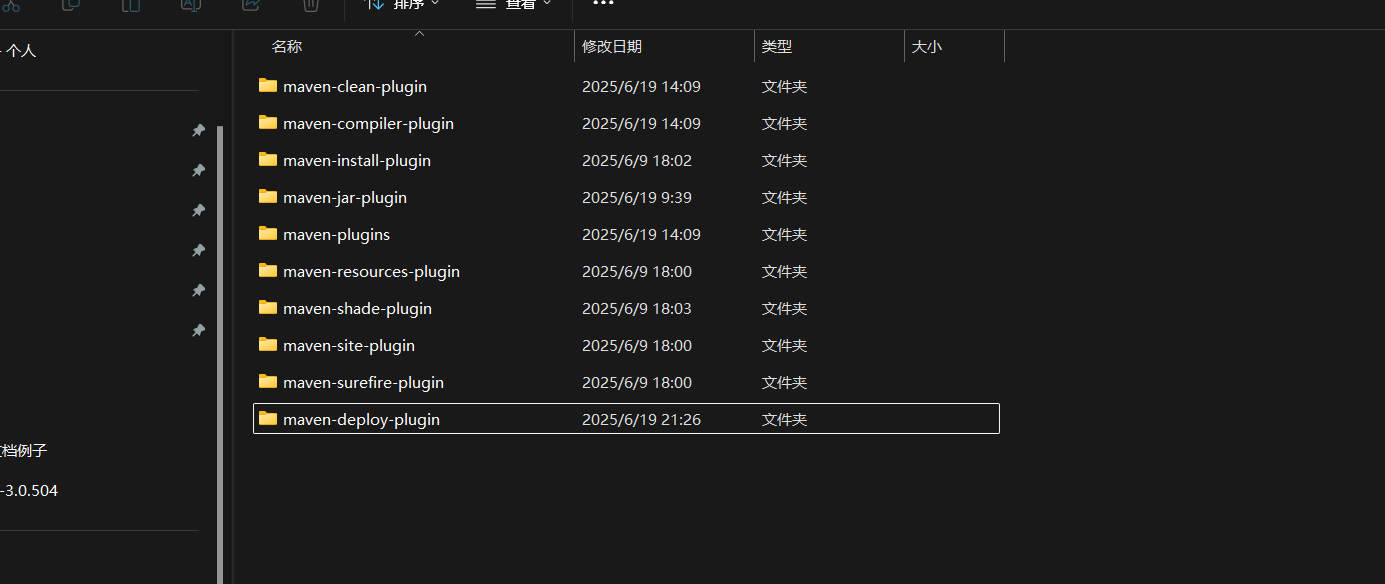Open the maven-surefire-plugin folder
The width and height of the screenshot is (1385, 584).
(363, 382)
